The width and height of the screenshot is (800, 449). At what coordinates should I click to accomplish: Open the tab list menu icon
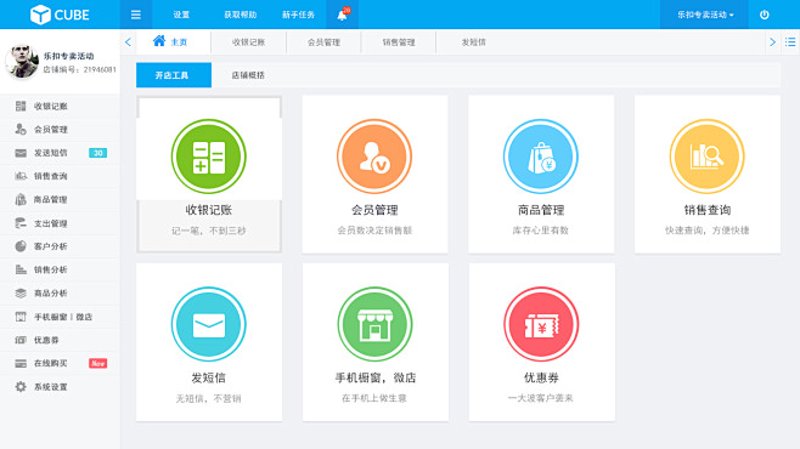(790, 42)
